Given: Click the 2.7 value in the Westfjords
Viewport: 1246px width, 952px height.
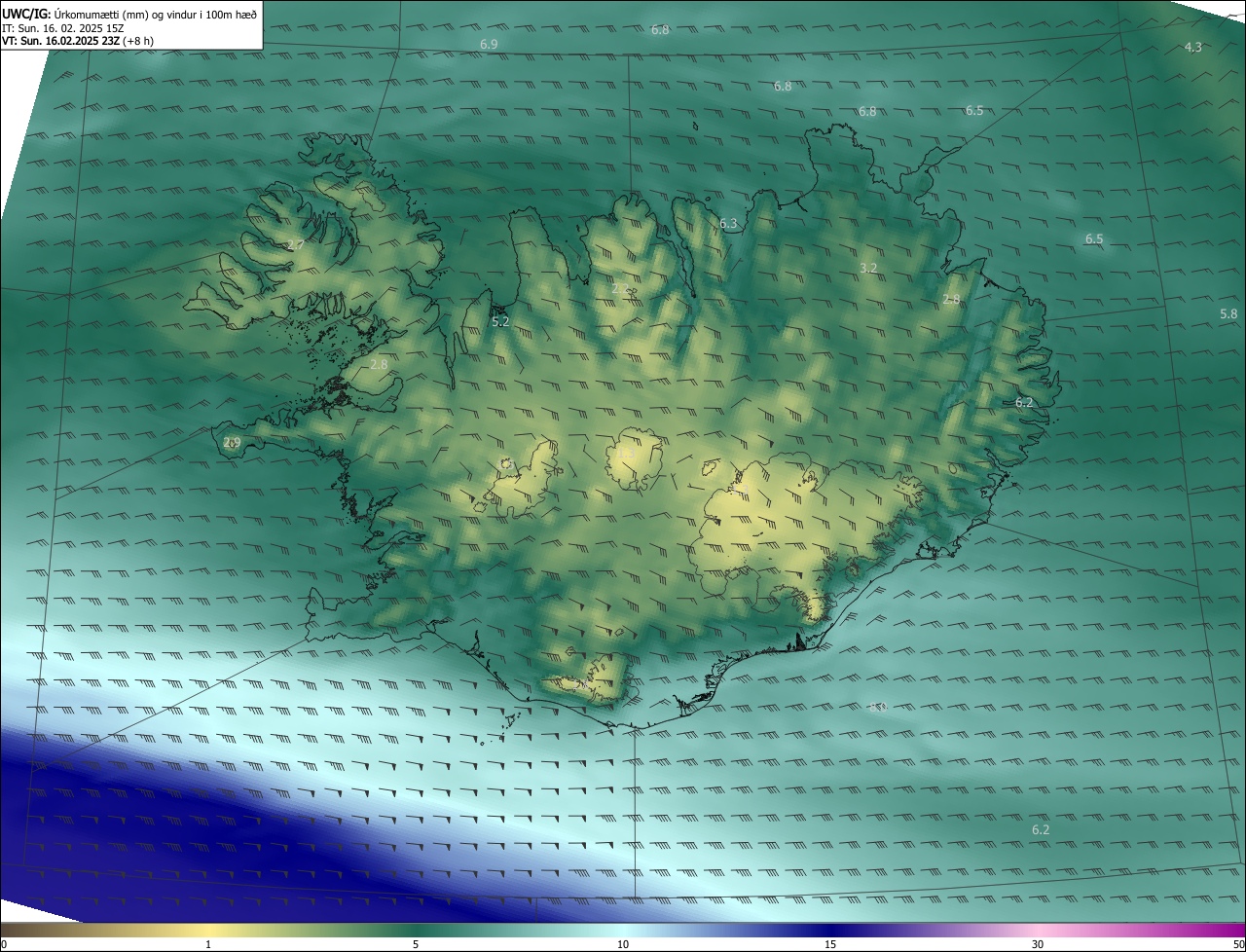Looking at the screenshot, I should pos(296,244).
